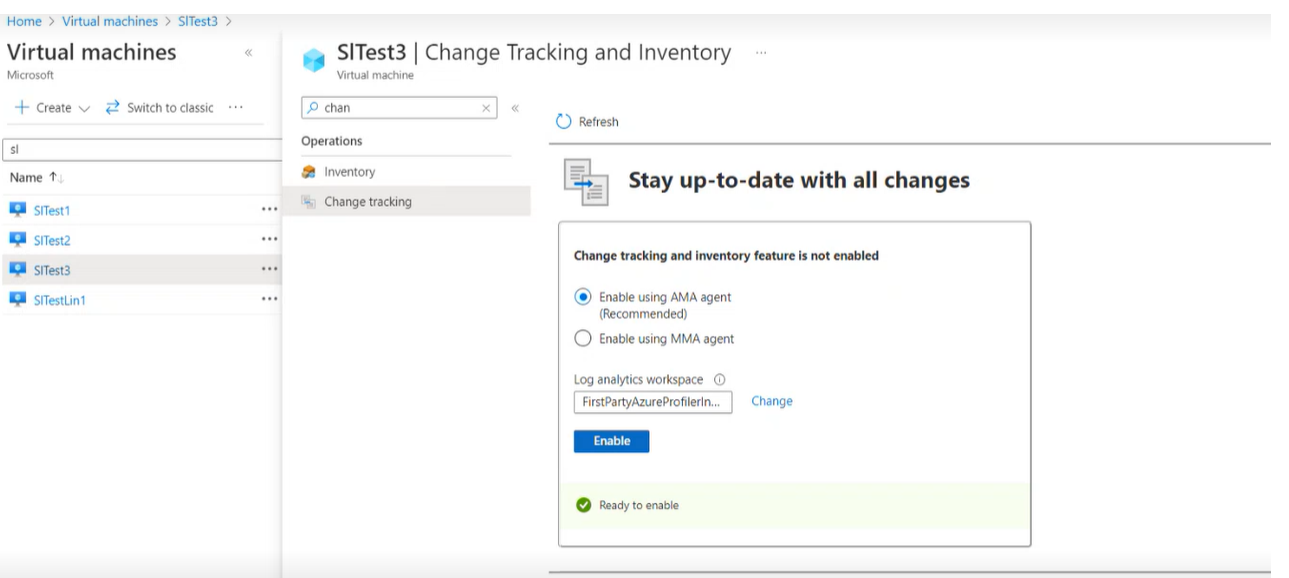Select Enable using MMA agent radio button
Viewport: 1289px width, 578px height.
click(x=583, y=339)
